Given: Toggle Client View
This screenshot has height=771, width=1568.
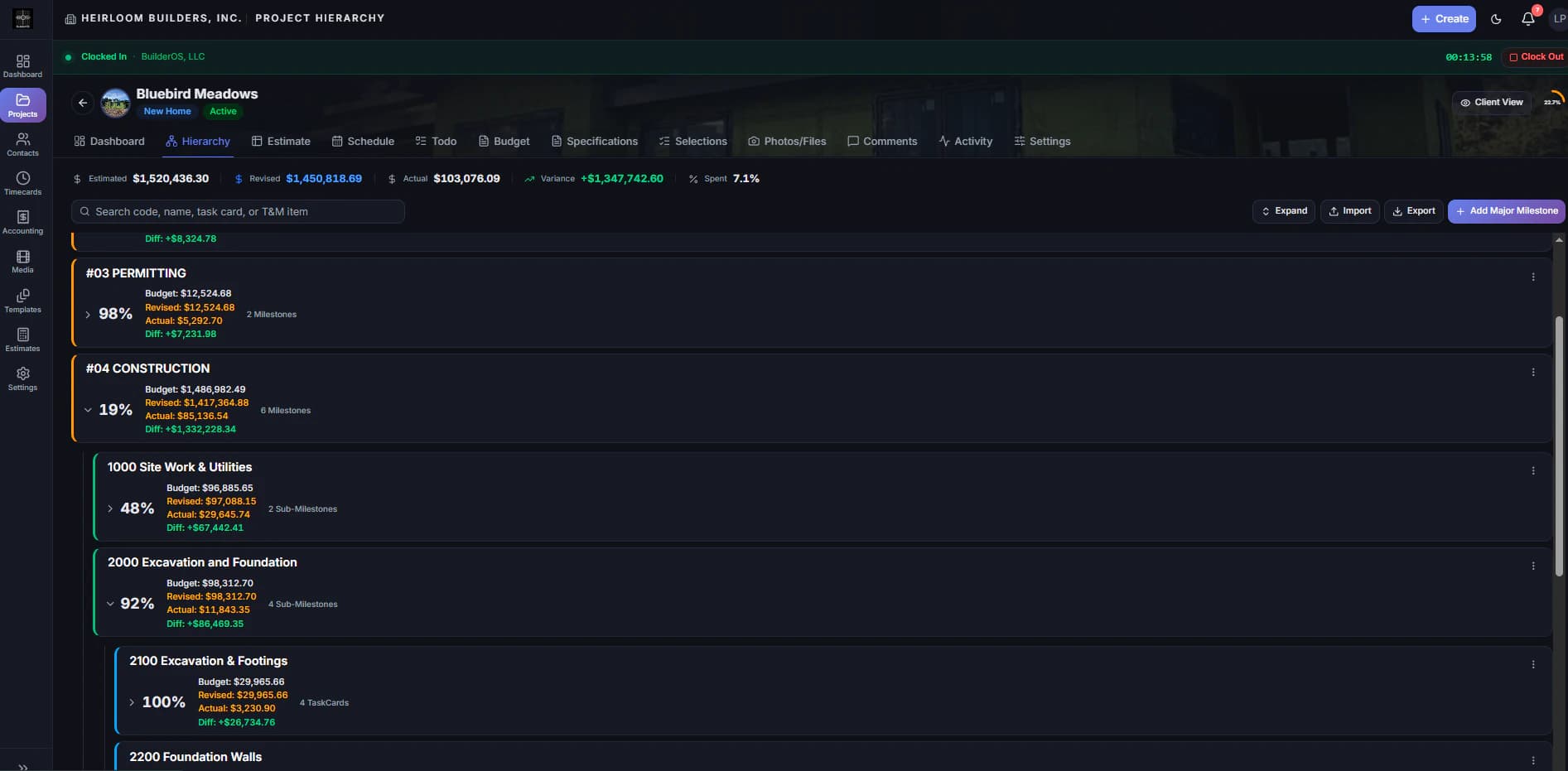Looking at the screenshot, I should [1492, 103].
